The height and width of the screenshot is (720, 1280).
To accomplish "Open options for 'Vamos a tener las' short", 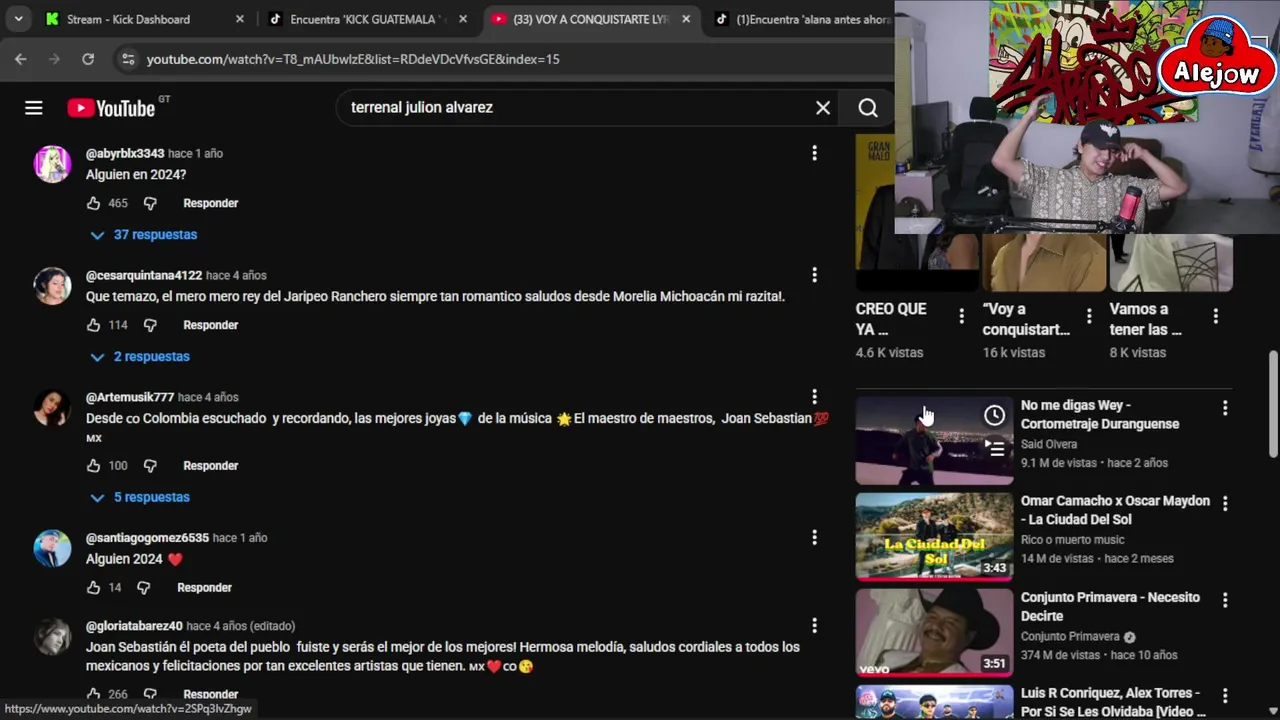I will tap(1216, 316).
